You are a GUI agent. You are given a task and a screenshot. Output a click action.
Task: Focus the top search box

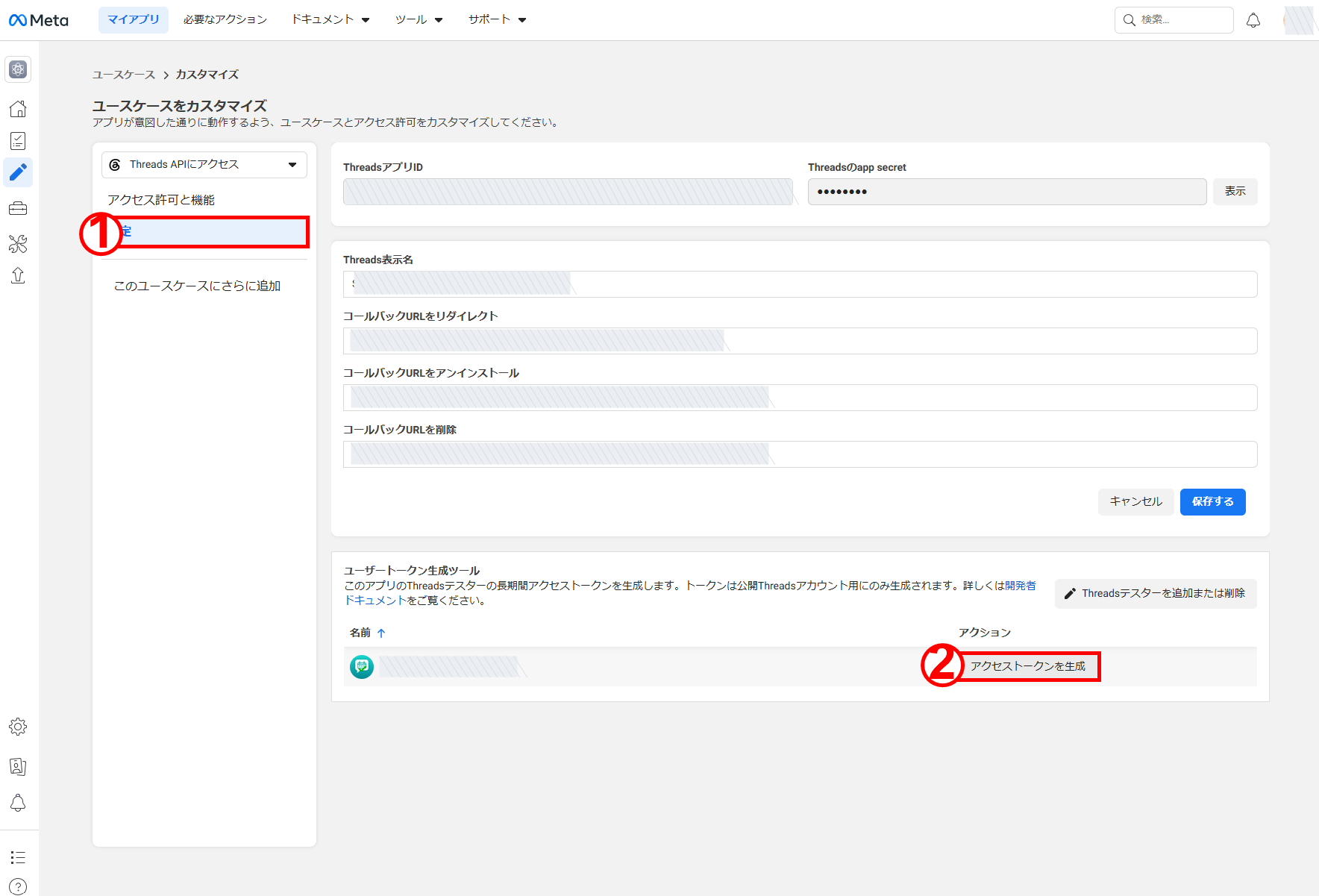tap(1174, 20)
